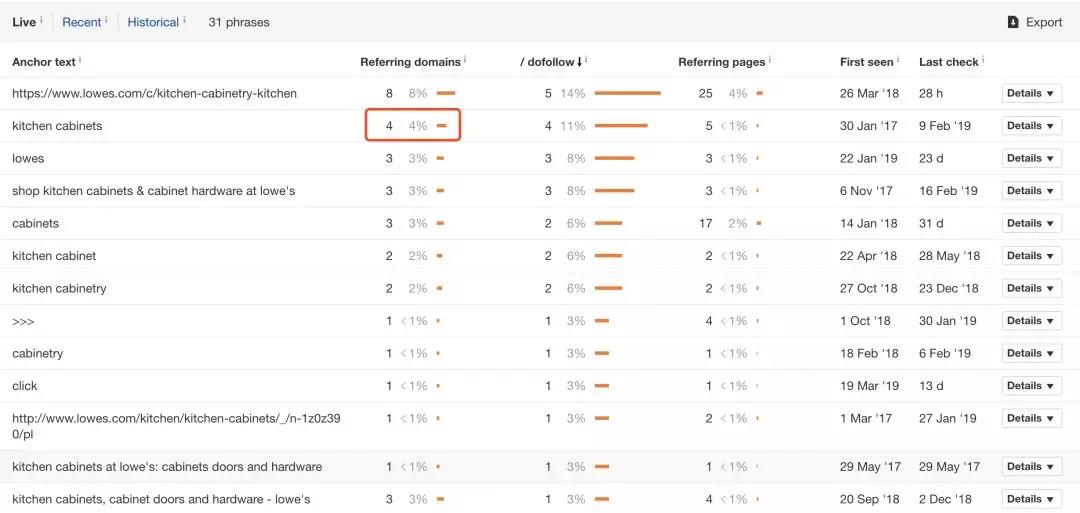The width and height of the screenshot is (1080, 513).
Task: Click info icon beside dofollow header
Action: (x=586, y=60)
